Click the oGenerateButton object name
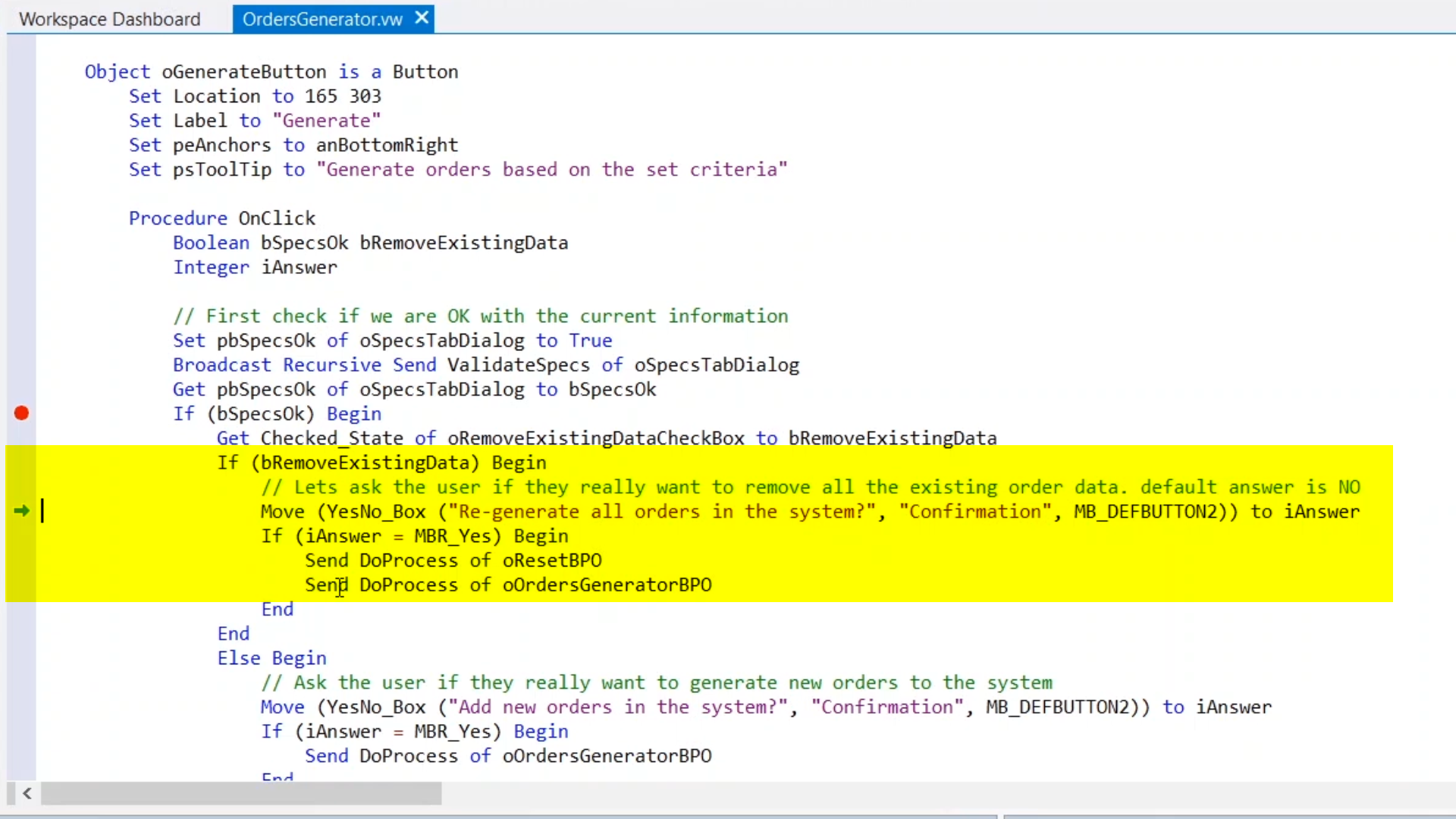Image resolution: width=1456 pixels, height=819 pixels. coord(243,72)
